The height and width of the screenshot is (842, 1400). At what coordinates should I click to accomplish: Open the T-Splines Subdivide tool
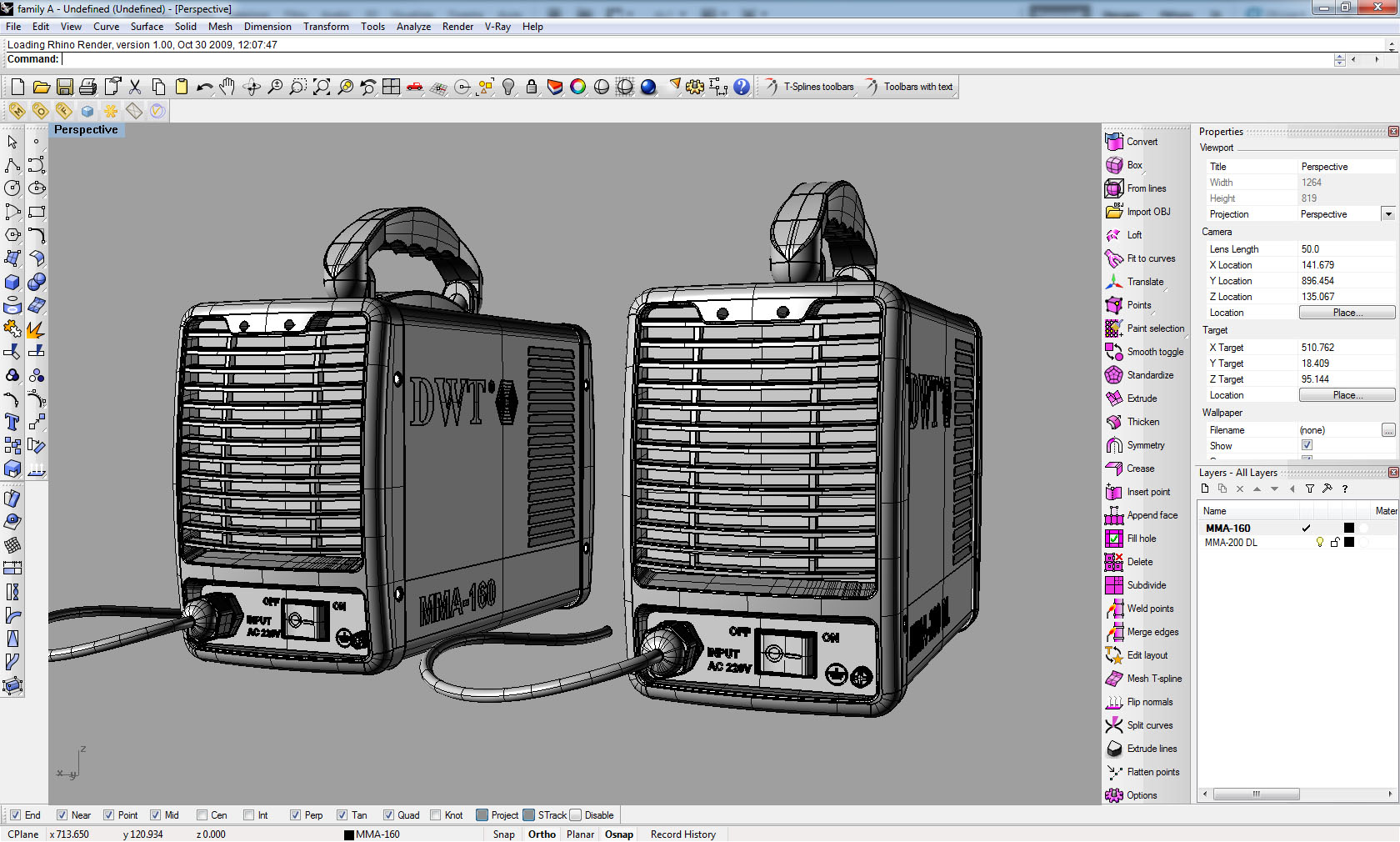(x=1114, y=585)
